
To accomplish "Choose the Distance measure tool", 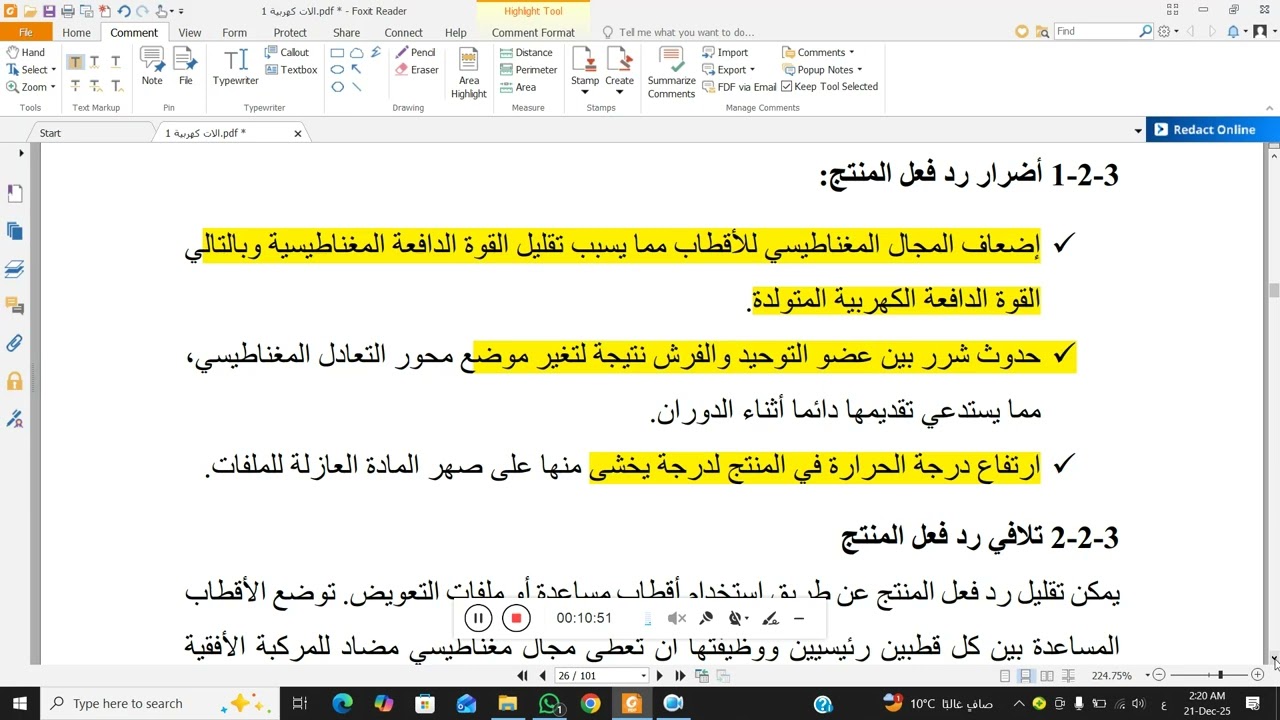I will click(x=526, y=52).
